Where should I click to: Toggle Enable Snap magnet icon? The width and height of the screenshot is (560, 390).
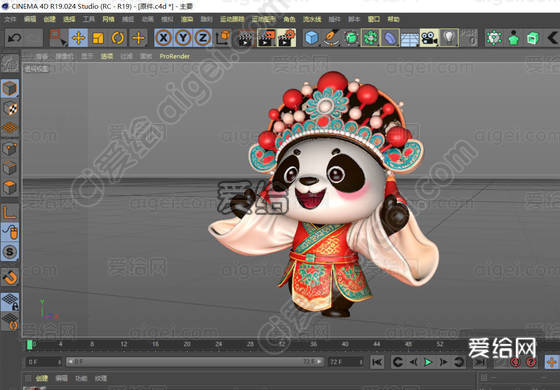pos(10,278)
